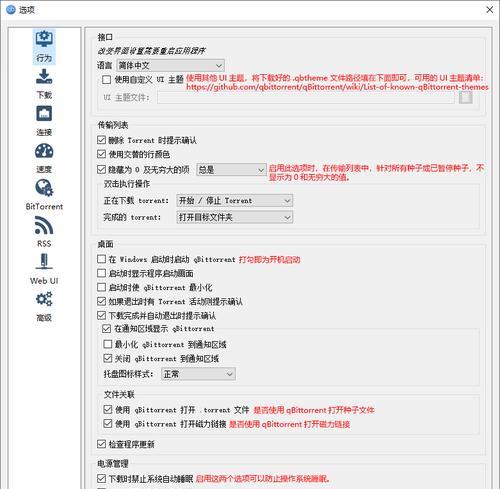Image resolution: width=500 pixels, height=489 pixels.
Task: Toggle 检查程序更新 checkbox
Action: (x=101, y=444)
